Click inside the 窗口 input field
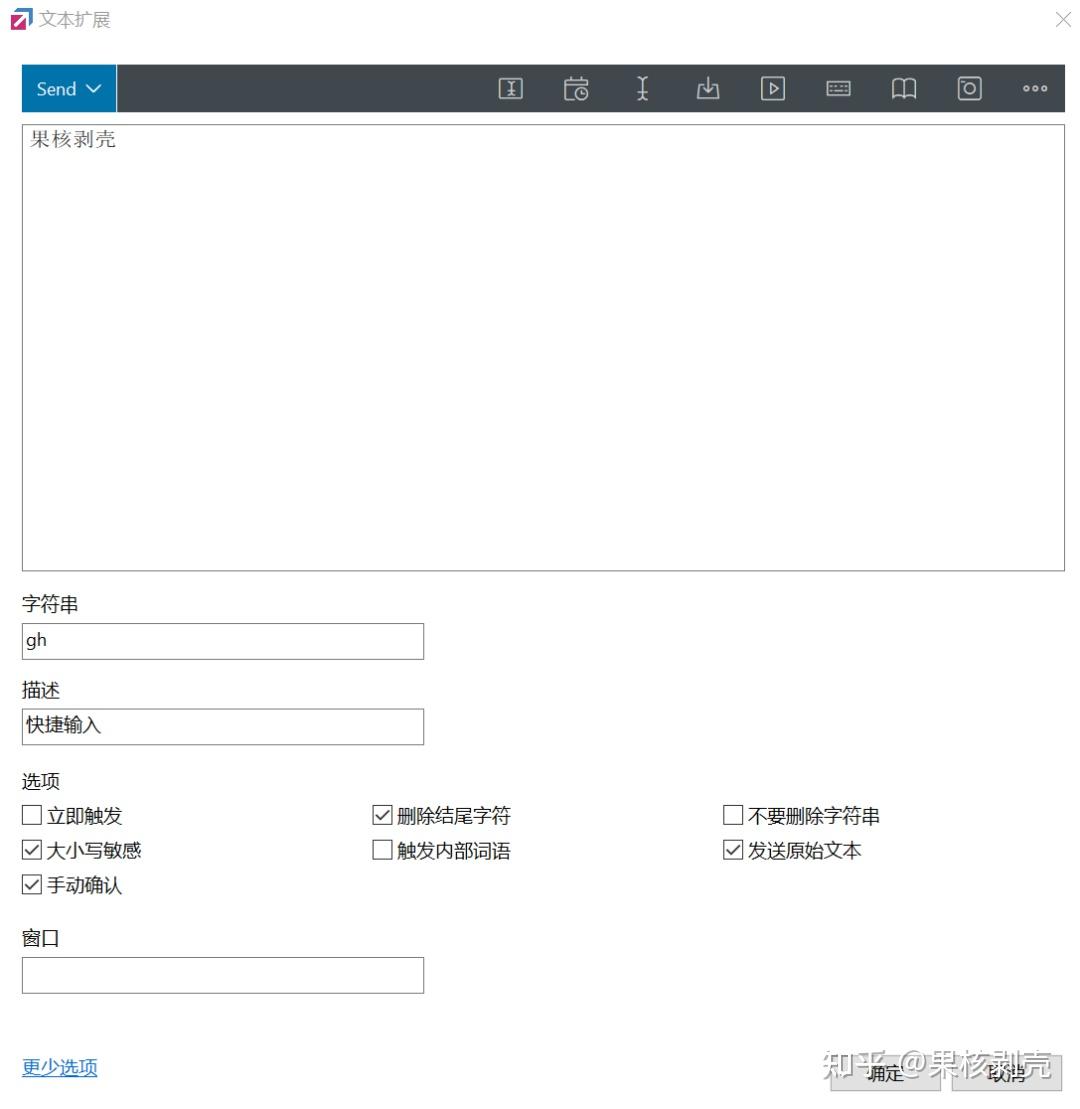Viewport: 1080px width, 1109px height. tap(222, 974)
